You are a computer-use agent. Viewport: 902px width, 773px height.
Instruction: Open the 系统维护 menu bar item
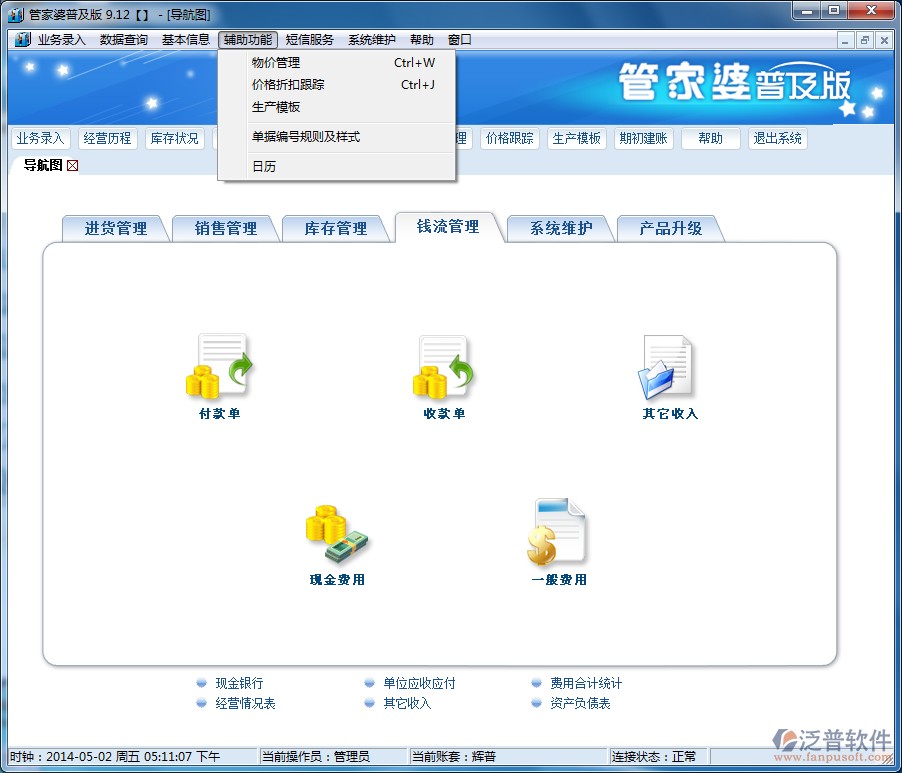tap(372, 40)
